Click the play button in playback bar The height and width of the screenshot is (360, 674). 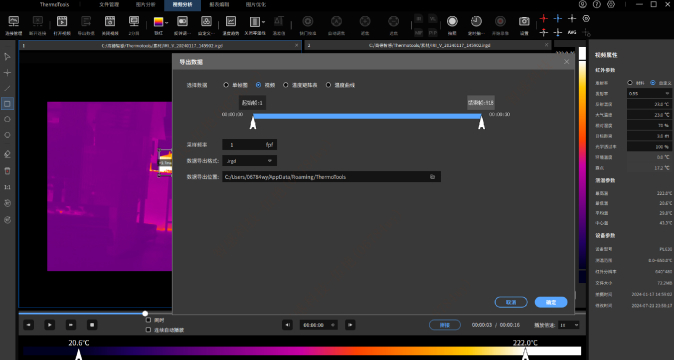coord(49,325)
